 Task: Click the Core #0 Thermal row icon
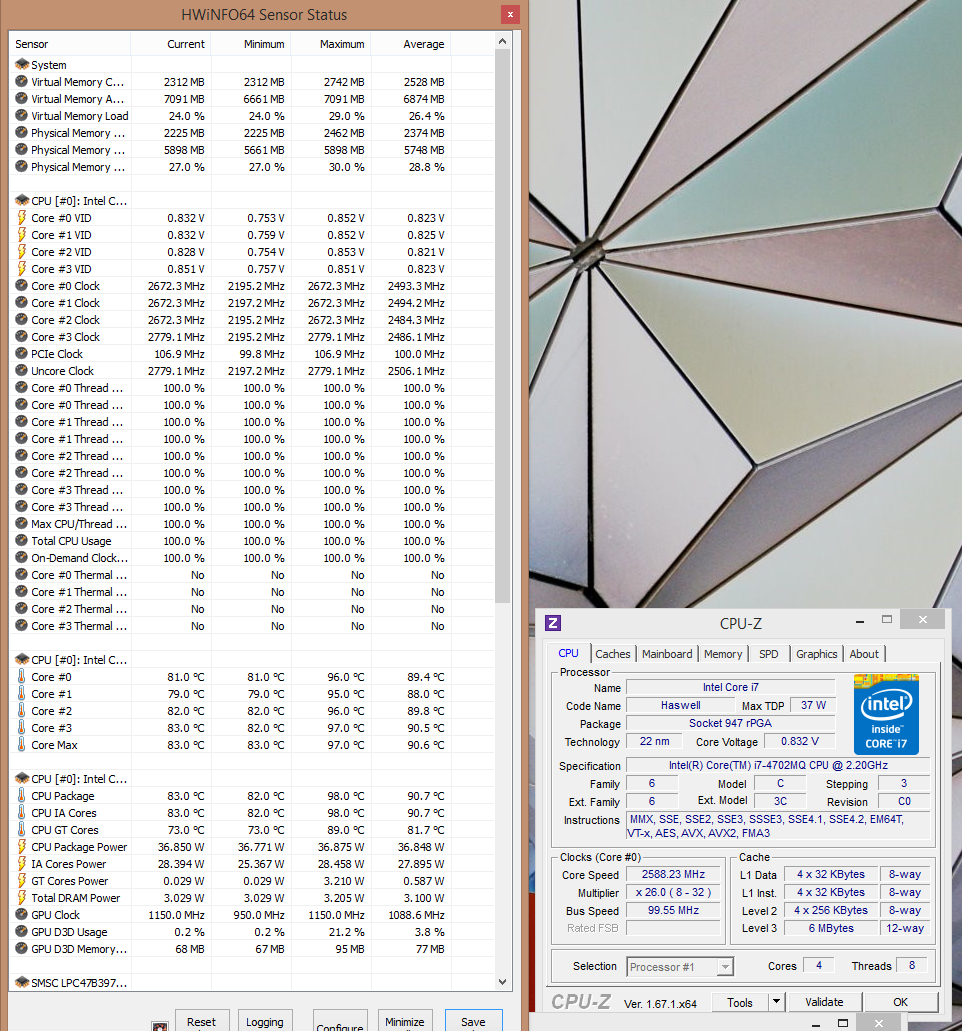pos(22,575)
